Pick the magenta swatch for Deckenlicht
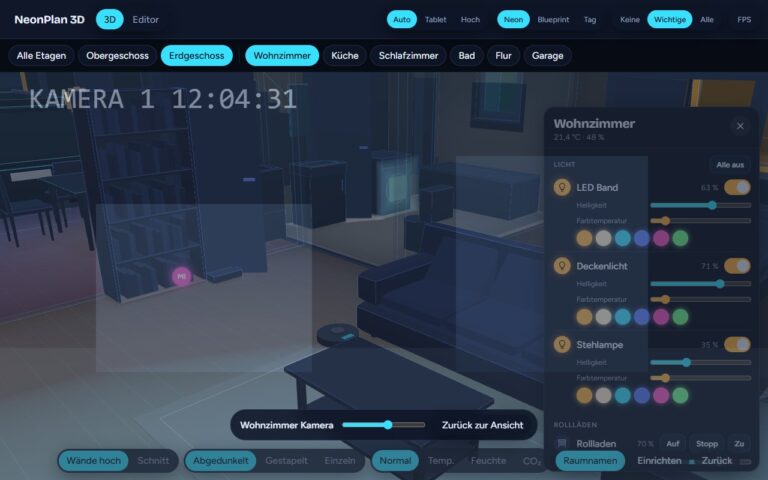The height and width of the screenshot is (480, 768). tap(661, 317)
